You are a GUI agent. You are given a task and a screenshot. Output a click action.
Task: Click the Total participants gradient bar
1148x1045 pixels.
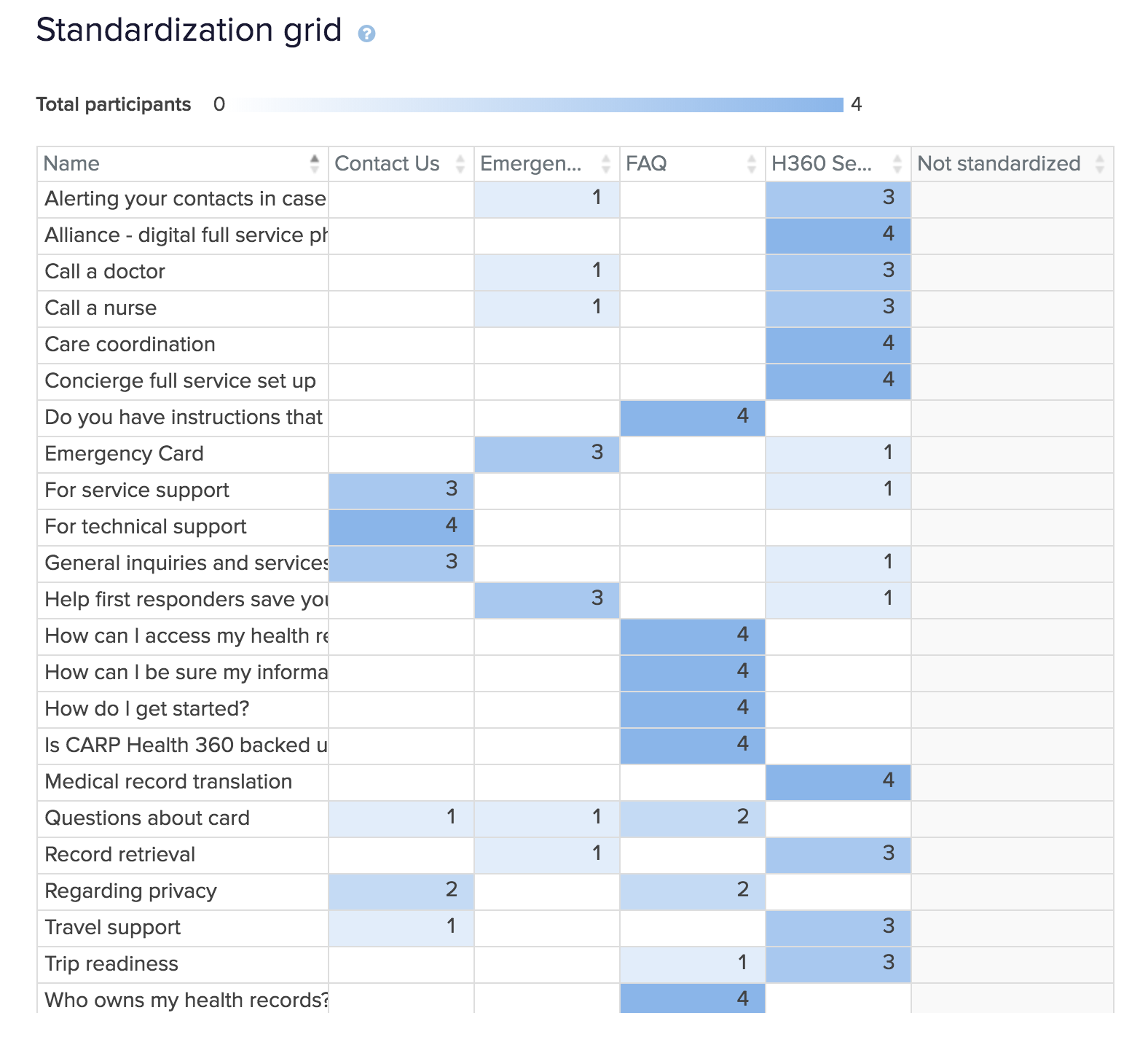539,105
